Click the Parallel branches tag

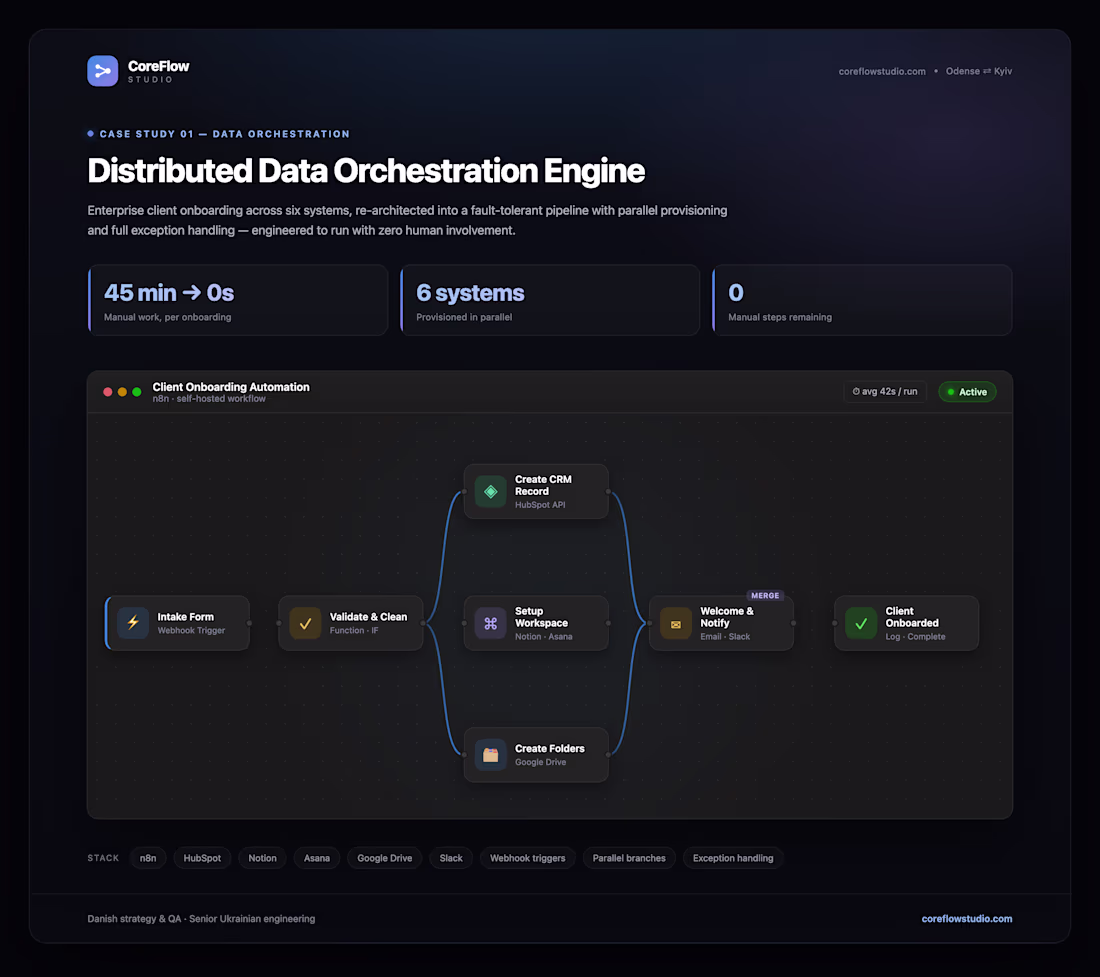coord(629,858)
